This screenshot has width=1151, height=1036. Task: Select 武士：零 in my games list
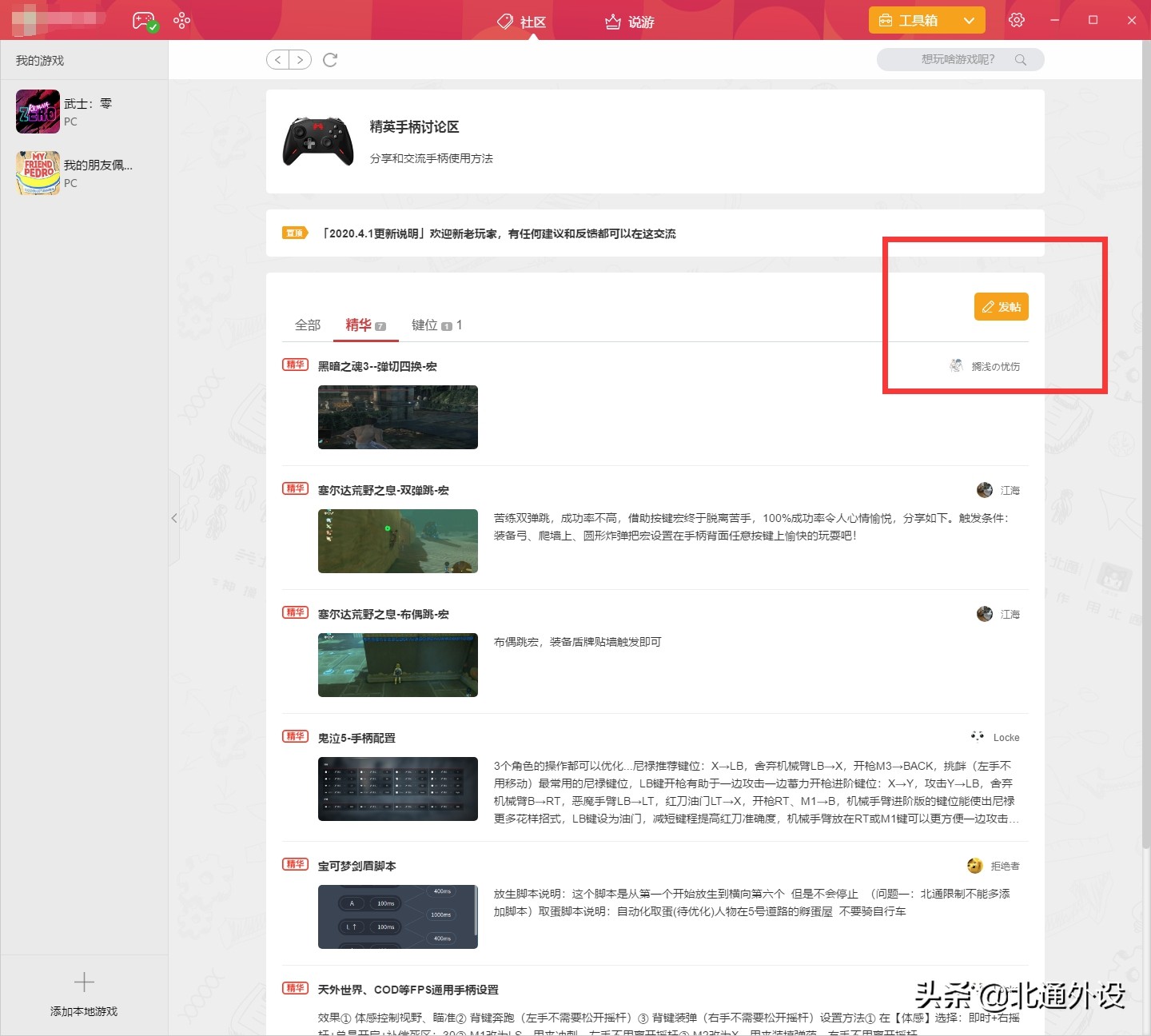click(x=84, y=111)
